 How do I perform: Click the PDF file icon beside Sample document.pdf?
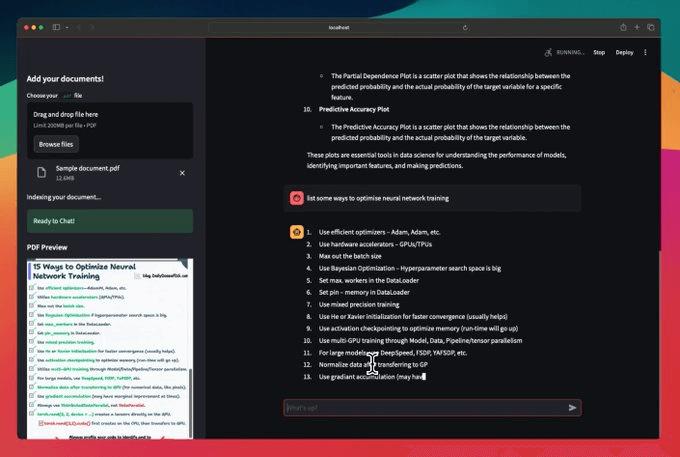tap(41, 173)
